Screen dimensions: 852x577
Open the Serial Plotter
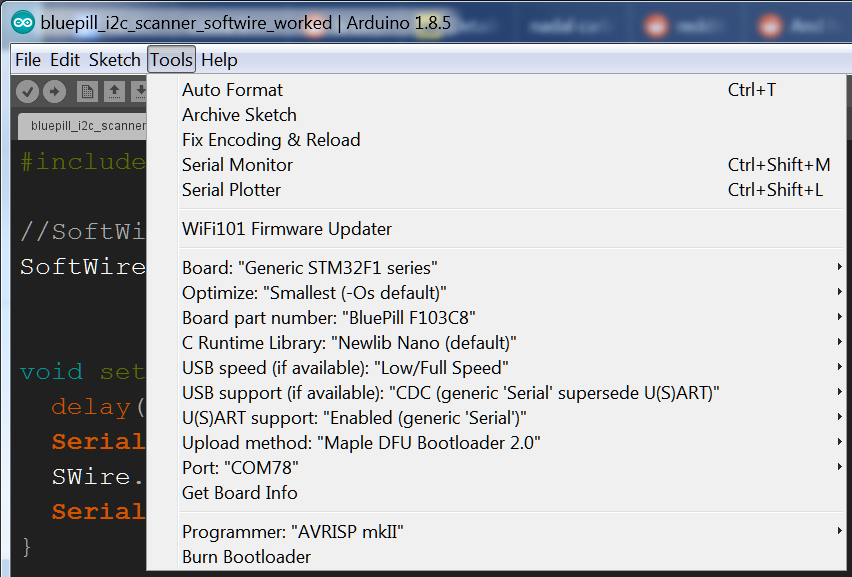coord(231,189)
